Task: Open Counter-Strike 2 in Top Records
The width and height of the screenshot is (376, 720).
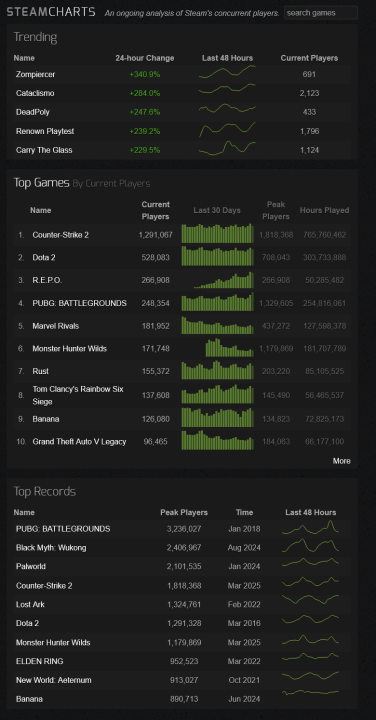Action: (x=44, y=586)
